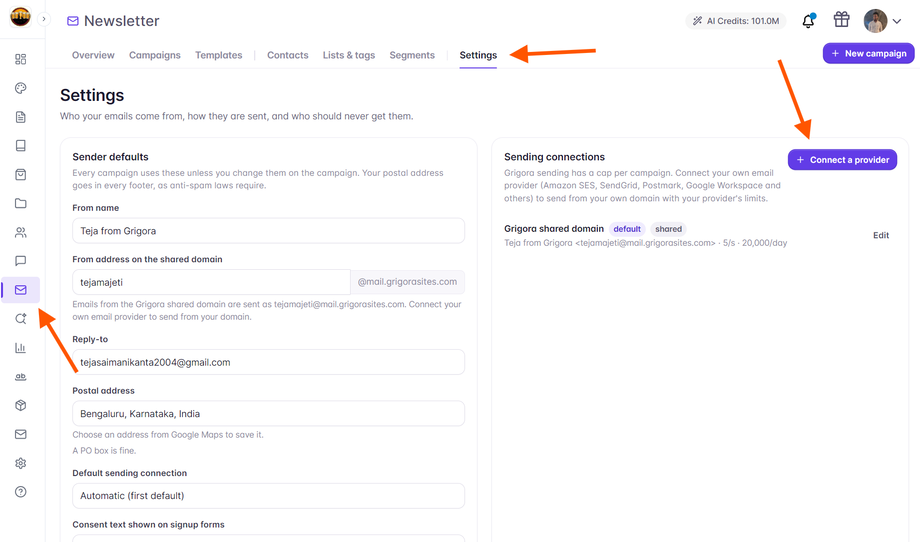Viewport: 920px width, 542px height.
Task: Click the Postal address input field
Action: 269,414
